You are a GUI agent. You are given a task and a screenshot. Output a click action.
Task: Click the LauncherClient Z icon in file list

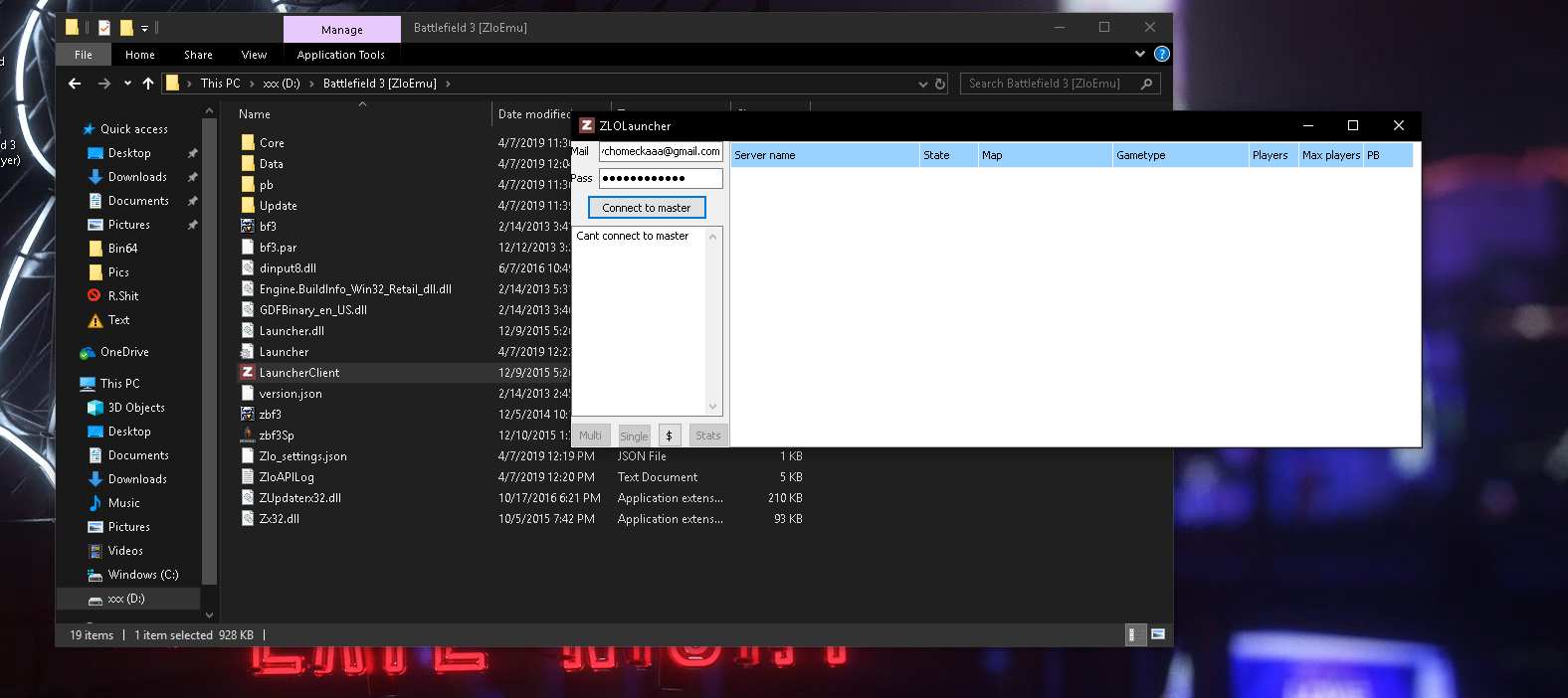pyautogui.click(x=248, y=372)
